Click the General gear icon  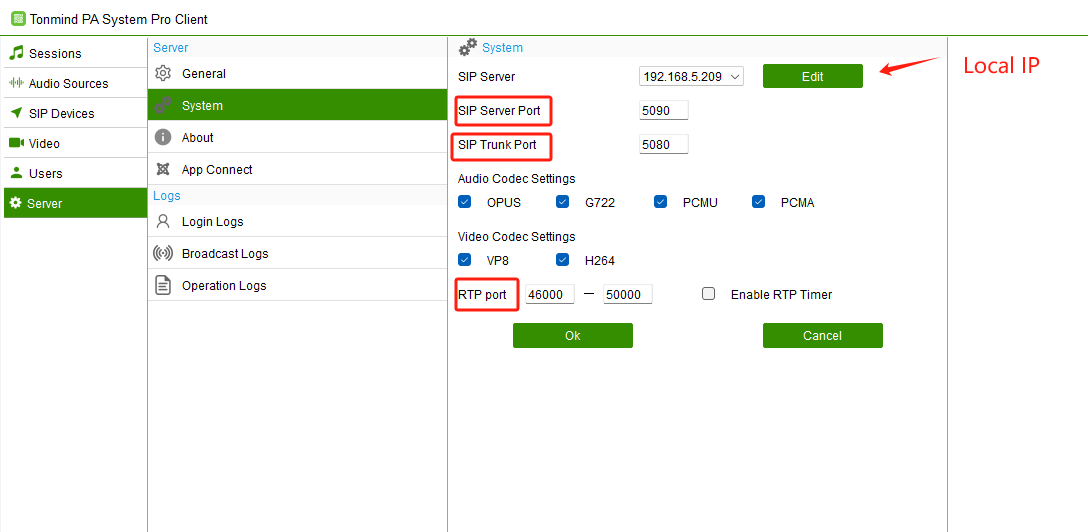point(163,73)
